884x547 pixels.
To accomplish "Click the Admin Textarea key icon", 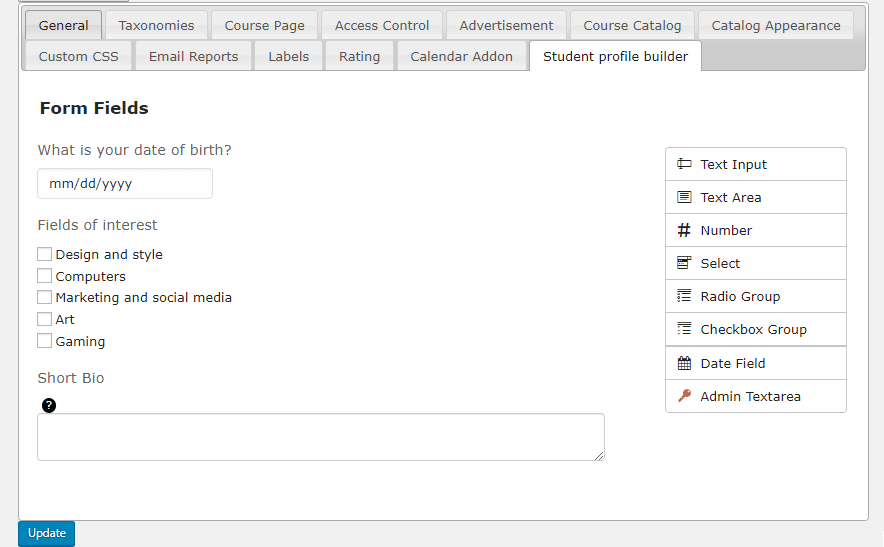I will click(x=684, y=396).
